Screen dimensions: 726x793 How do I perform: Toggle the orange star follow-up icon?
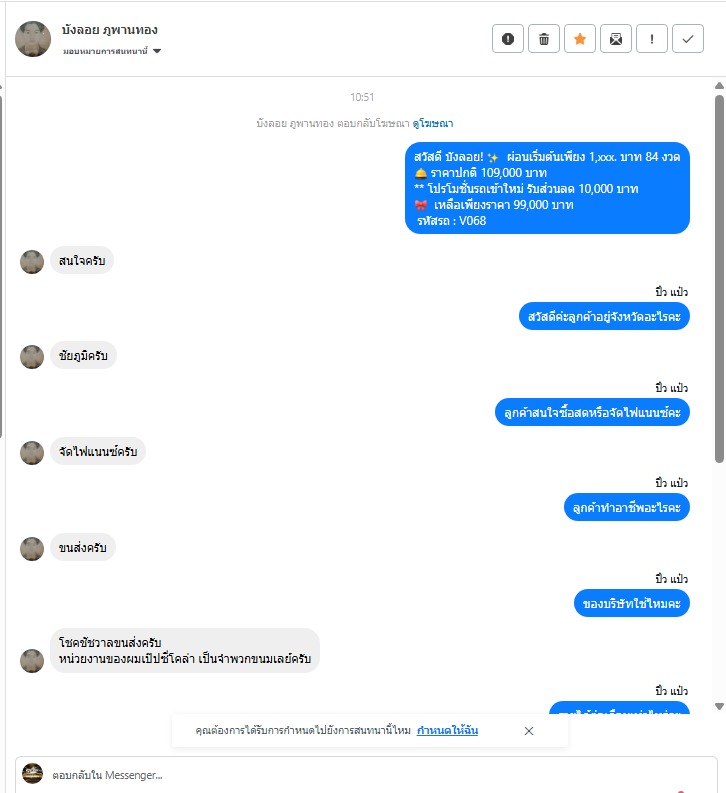[580, 38]
